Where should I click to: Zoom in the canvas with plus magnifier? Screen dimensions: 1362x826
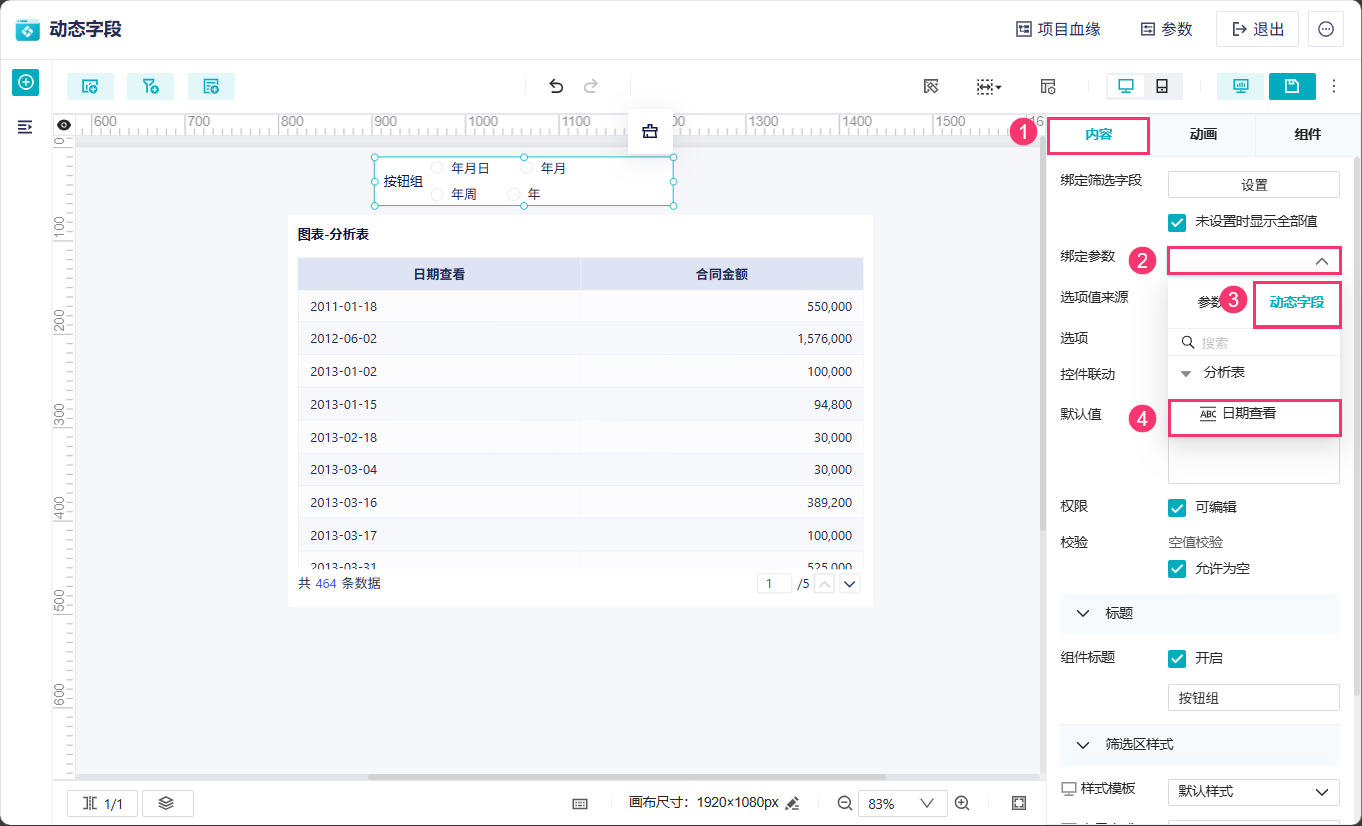[x=962, y=803]
